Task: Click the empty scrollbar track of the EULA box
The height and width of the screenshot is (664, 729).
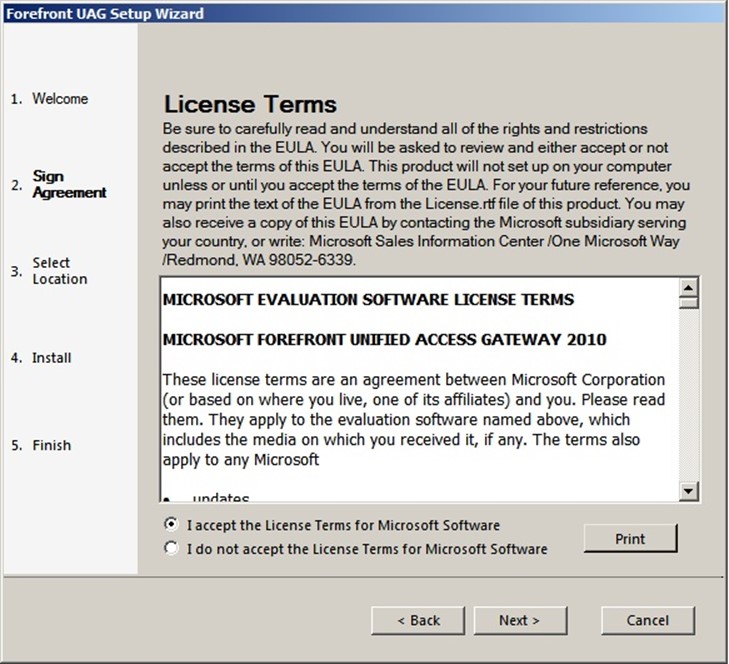Action: (688, 400)
